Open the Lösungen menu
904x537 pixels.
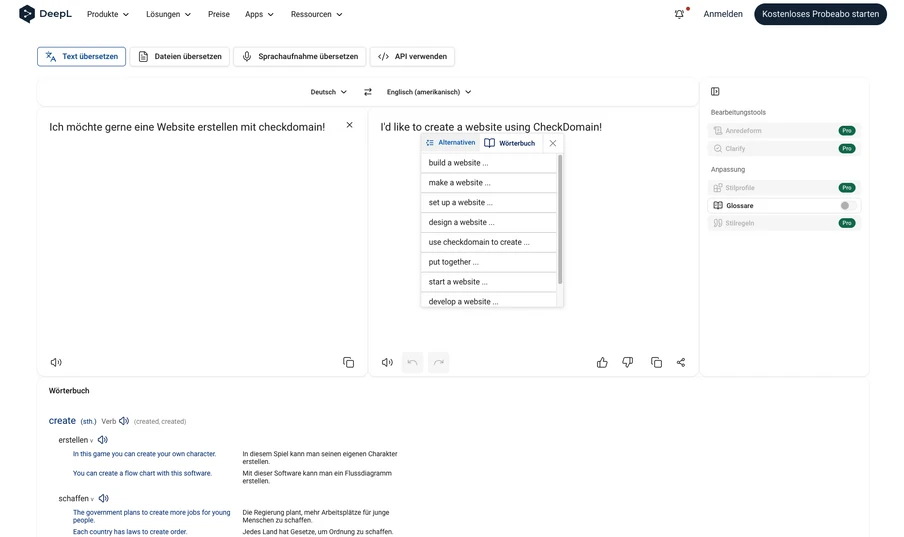[x=168, y=14]
